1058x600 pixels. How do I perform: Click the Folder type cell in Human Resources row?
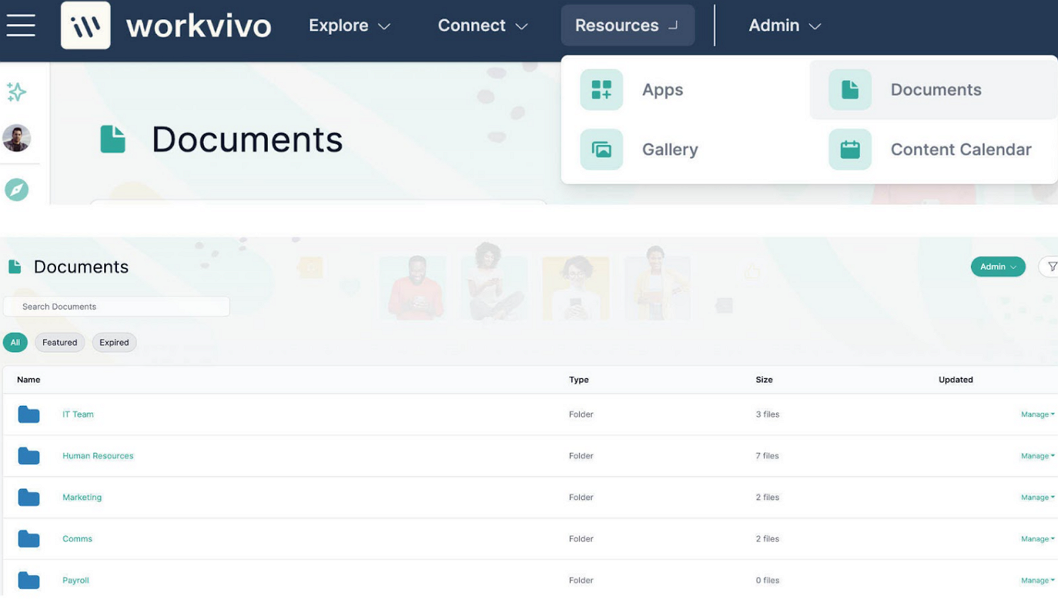tap(581, 456)
